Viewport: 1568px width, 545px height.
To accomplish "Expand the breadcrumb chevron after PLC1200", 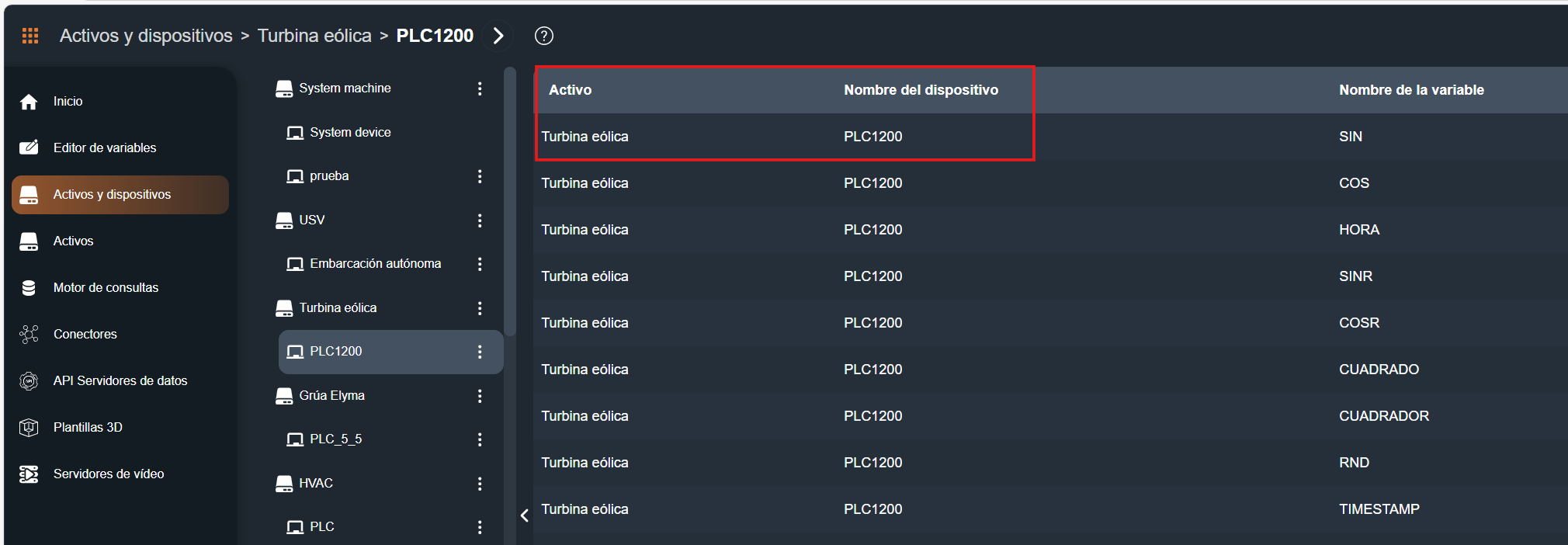I will pyautogui.click(x=498, y=36).
